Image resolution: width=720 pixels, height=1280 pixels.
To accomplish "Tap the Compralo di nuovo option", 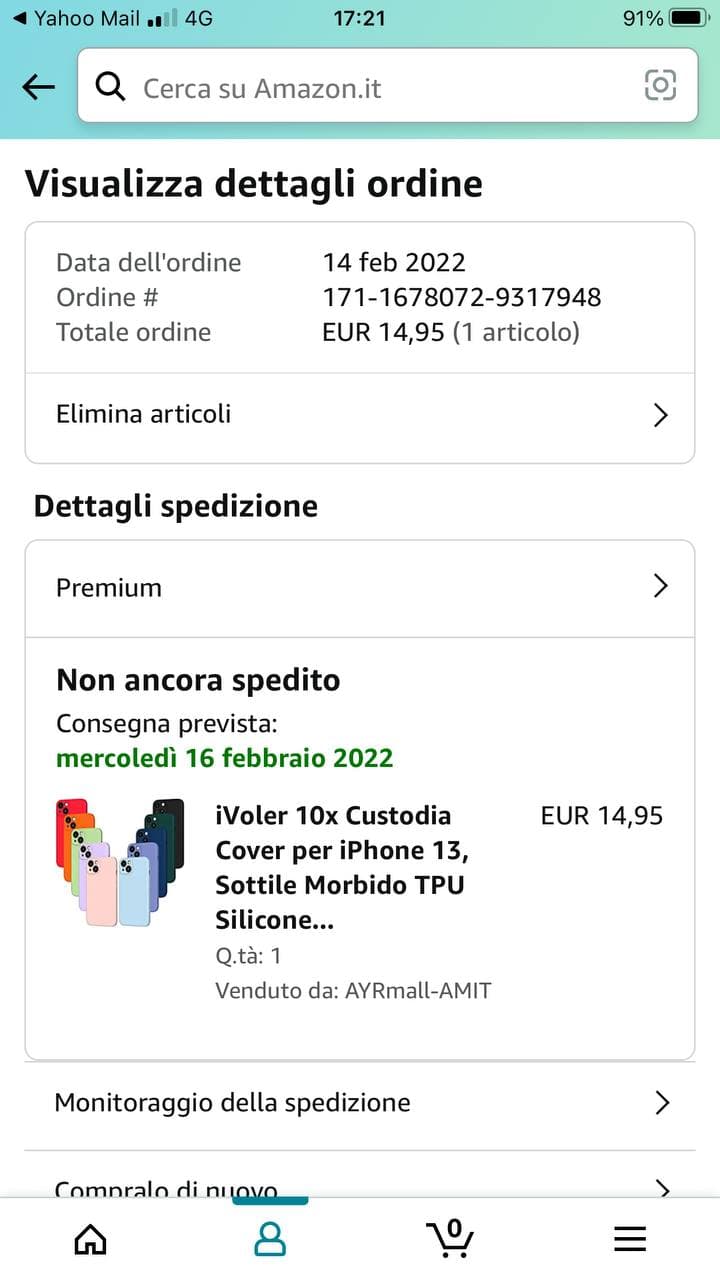I will pyautogui.click(x=166, y=1186).
